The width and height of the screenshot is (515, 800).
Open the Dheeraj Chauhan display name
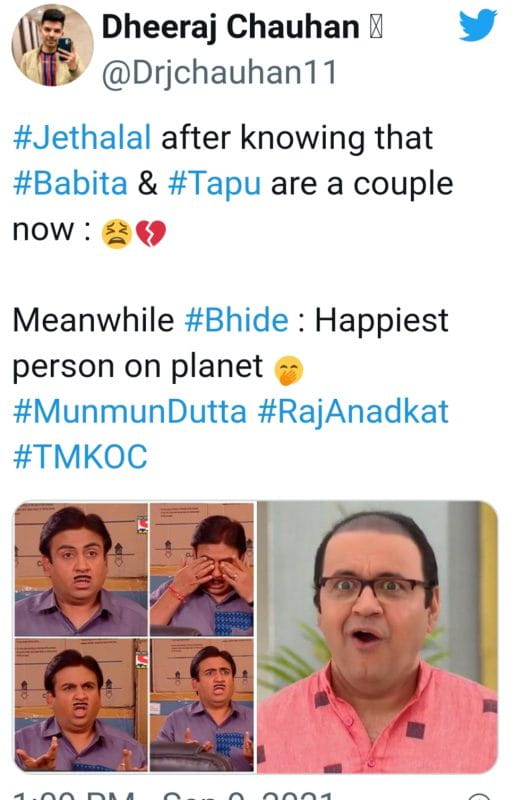click(231, 27)
